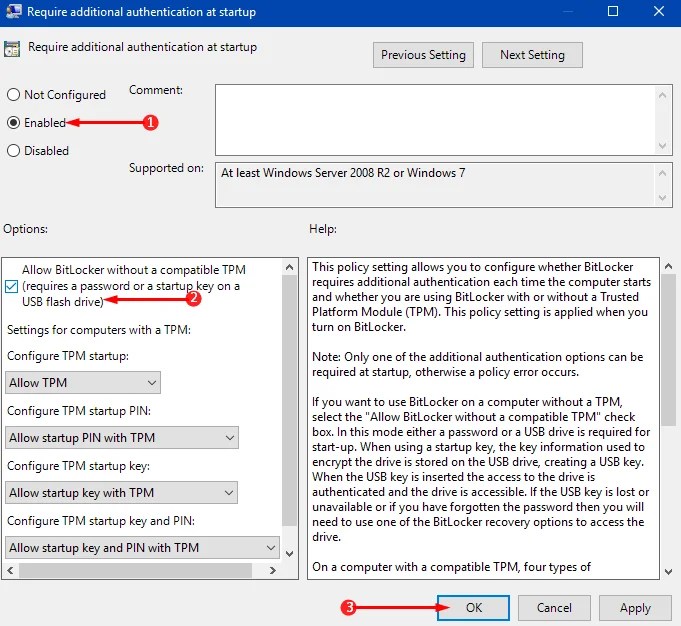
Task: Open the Configure TPM startup dropdown
Action: (83, 383)
